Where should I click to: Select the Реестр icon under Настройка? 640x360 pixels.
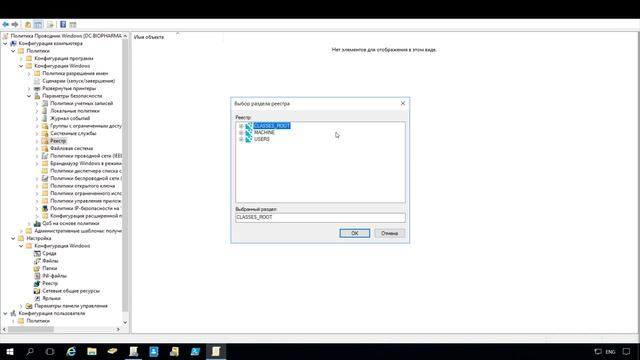coord(37,283)
